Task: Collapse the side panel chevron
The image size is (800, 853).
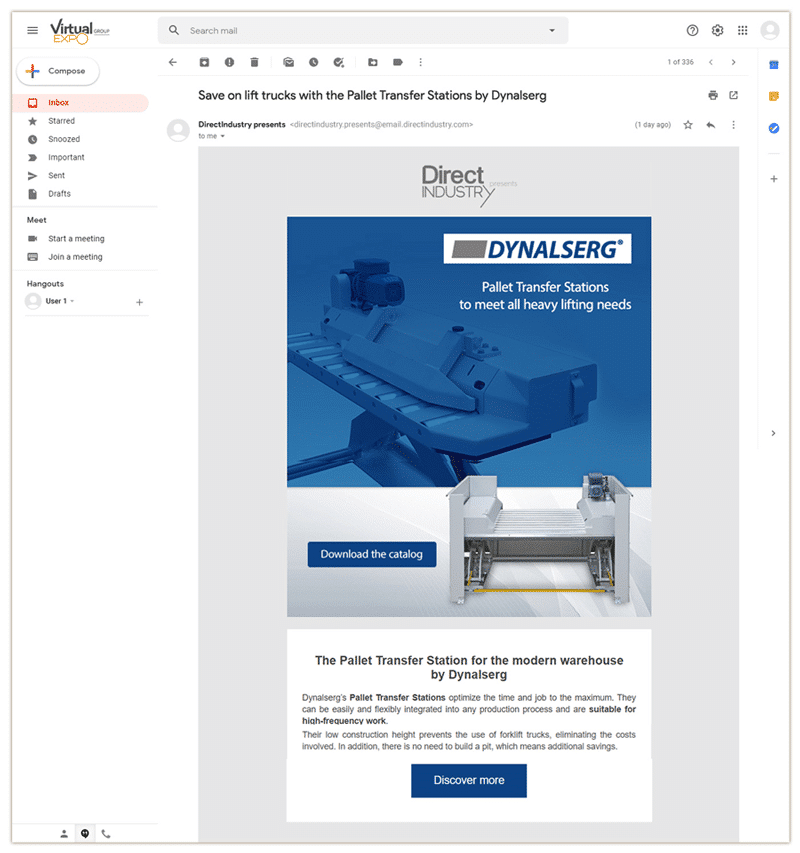Action: point(773,433)
